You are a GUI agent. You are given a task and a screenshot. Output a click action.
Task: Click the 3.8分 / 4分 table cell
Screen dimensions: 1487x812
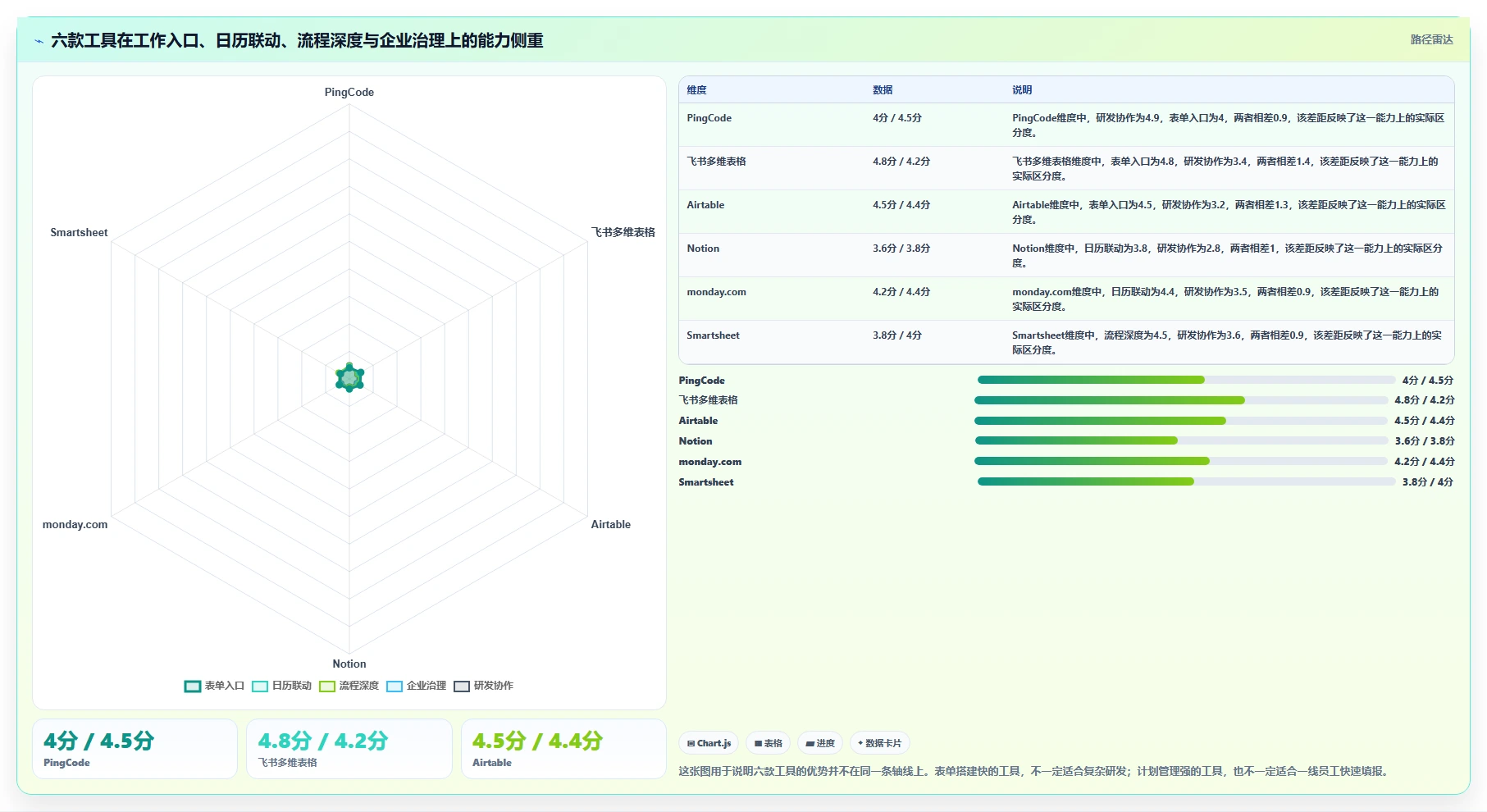897,335
